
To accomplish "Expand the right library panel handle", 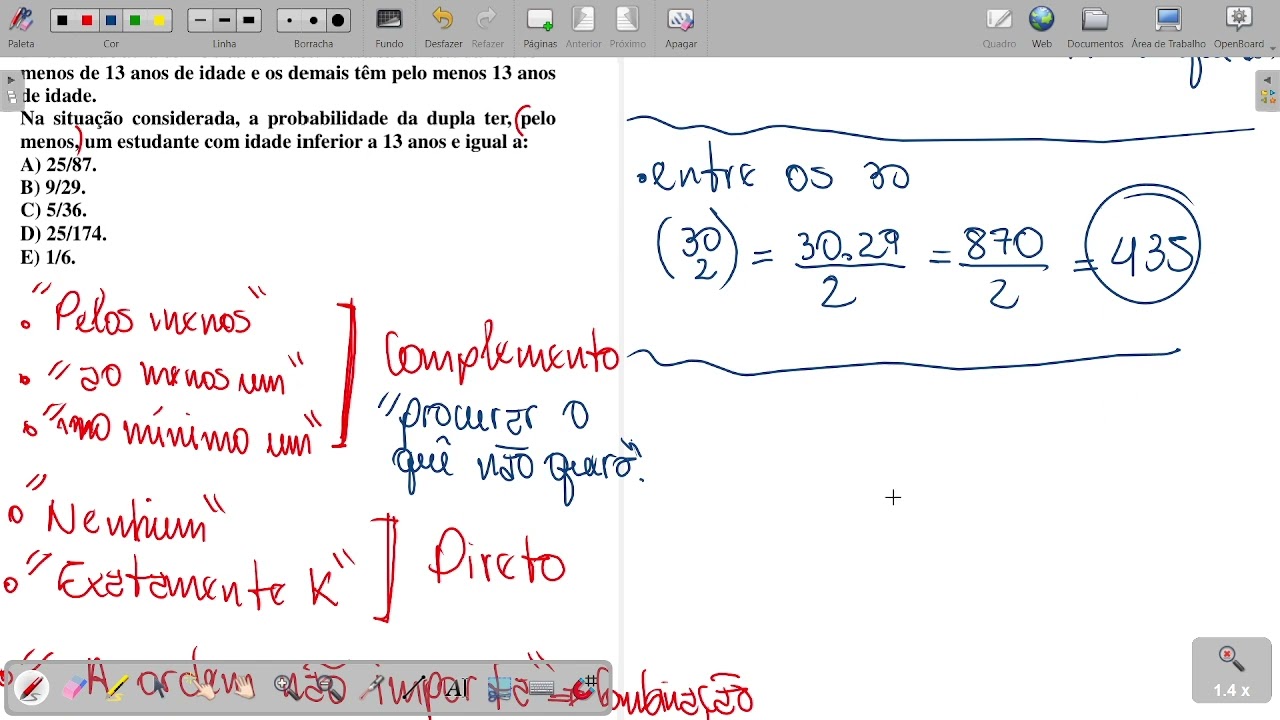I will 1268,91.
